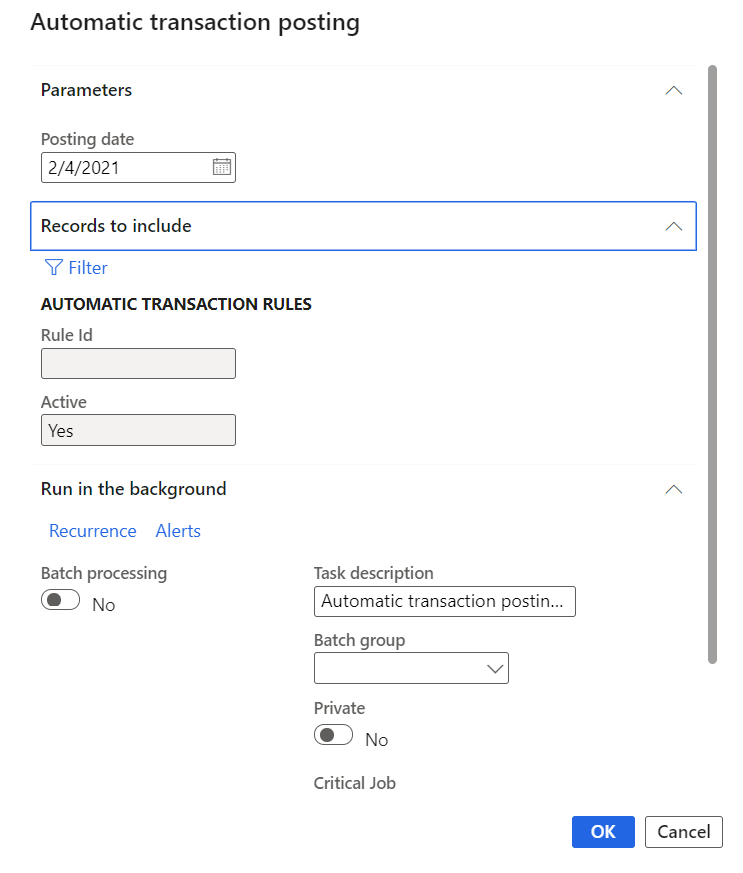Click the Records to include header title
The width and height of the screenshot is (743, 873).
116,226
